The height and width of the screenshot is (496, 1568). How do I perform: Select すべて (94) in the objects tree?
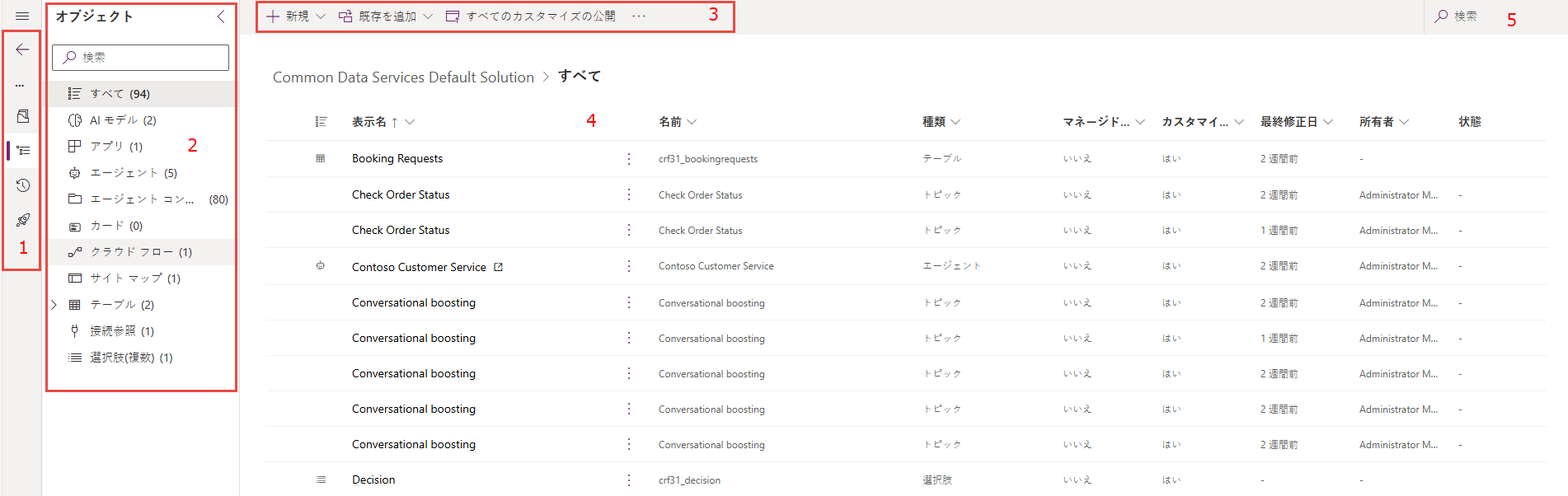coord(142,94)
